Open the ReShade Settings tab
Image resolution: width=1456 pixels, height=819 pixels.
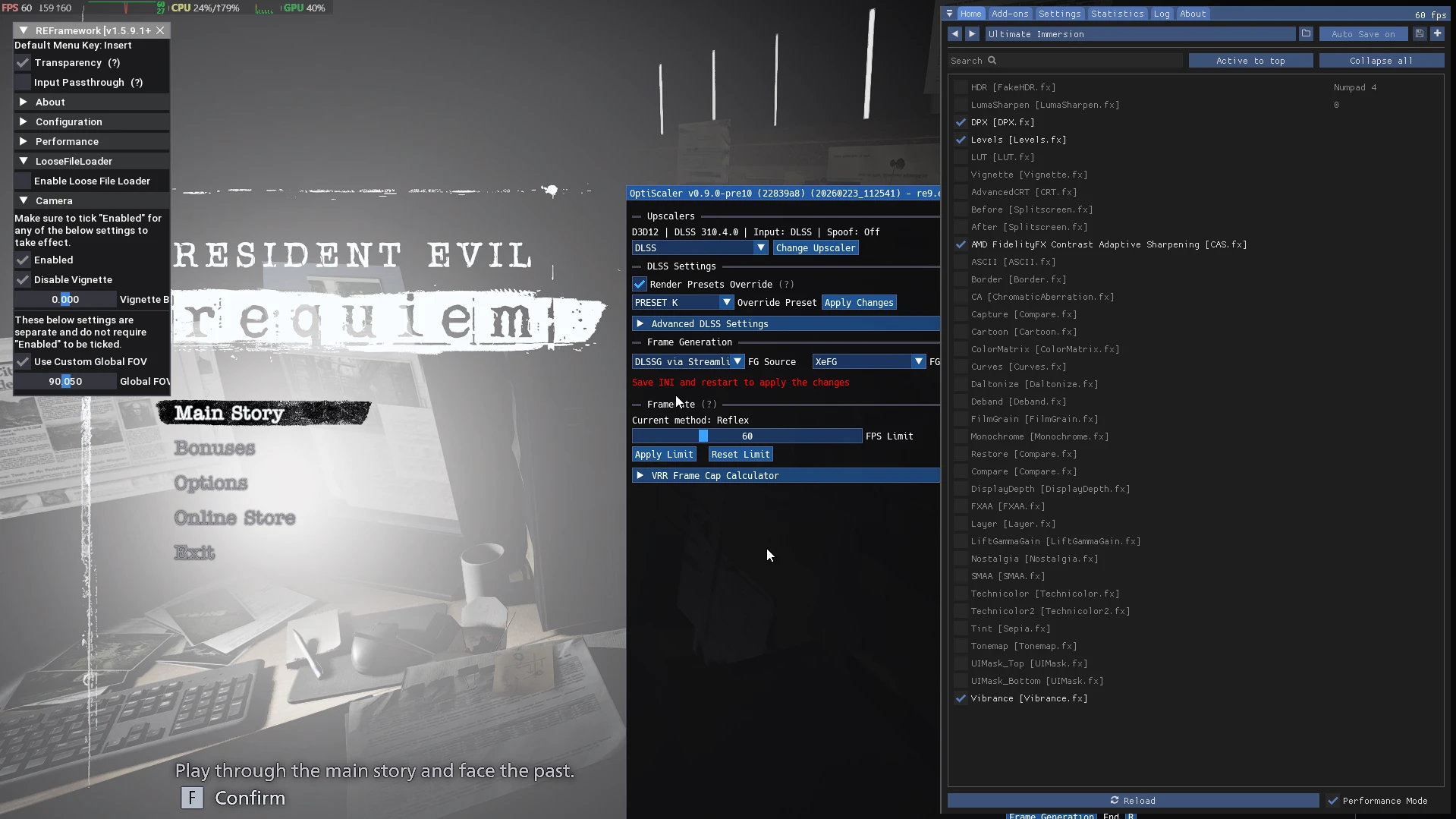click(1059, 14)
